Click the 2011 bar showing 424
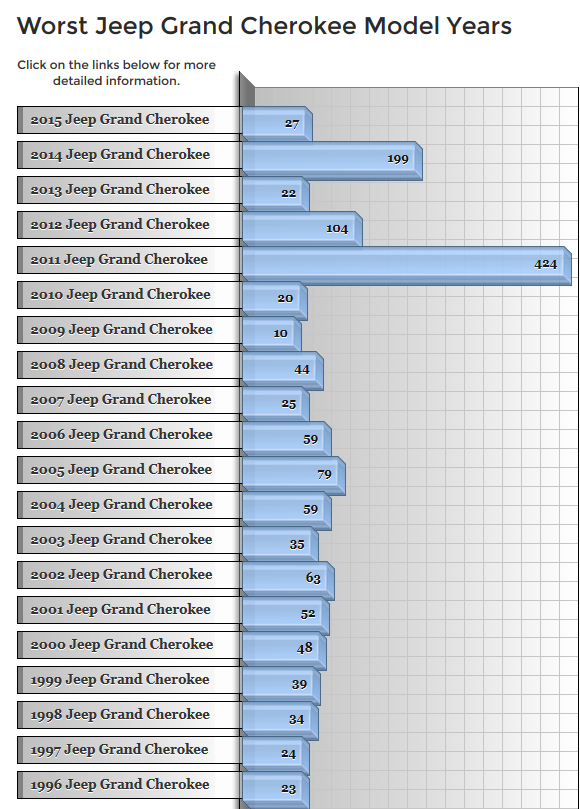The height and width of the screenshot is (809, 580). 407,266
